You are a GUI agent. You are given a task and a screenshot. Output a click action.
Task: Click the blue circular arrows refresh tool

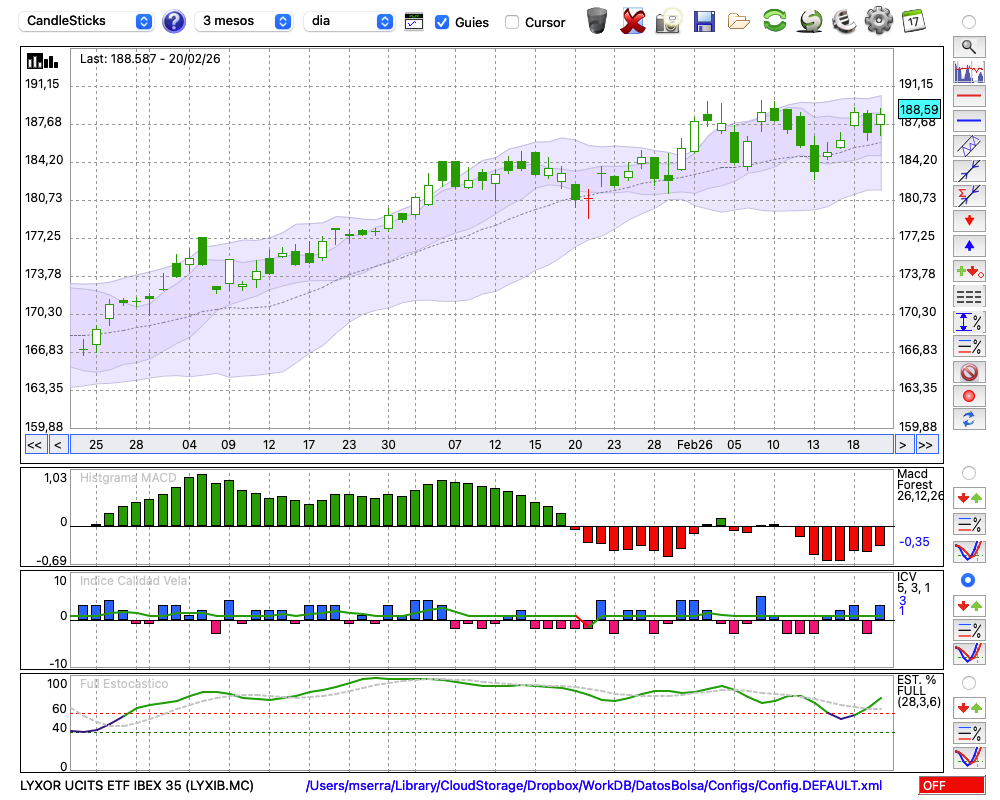coord(969,420)
